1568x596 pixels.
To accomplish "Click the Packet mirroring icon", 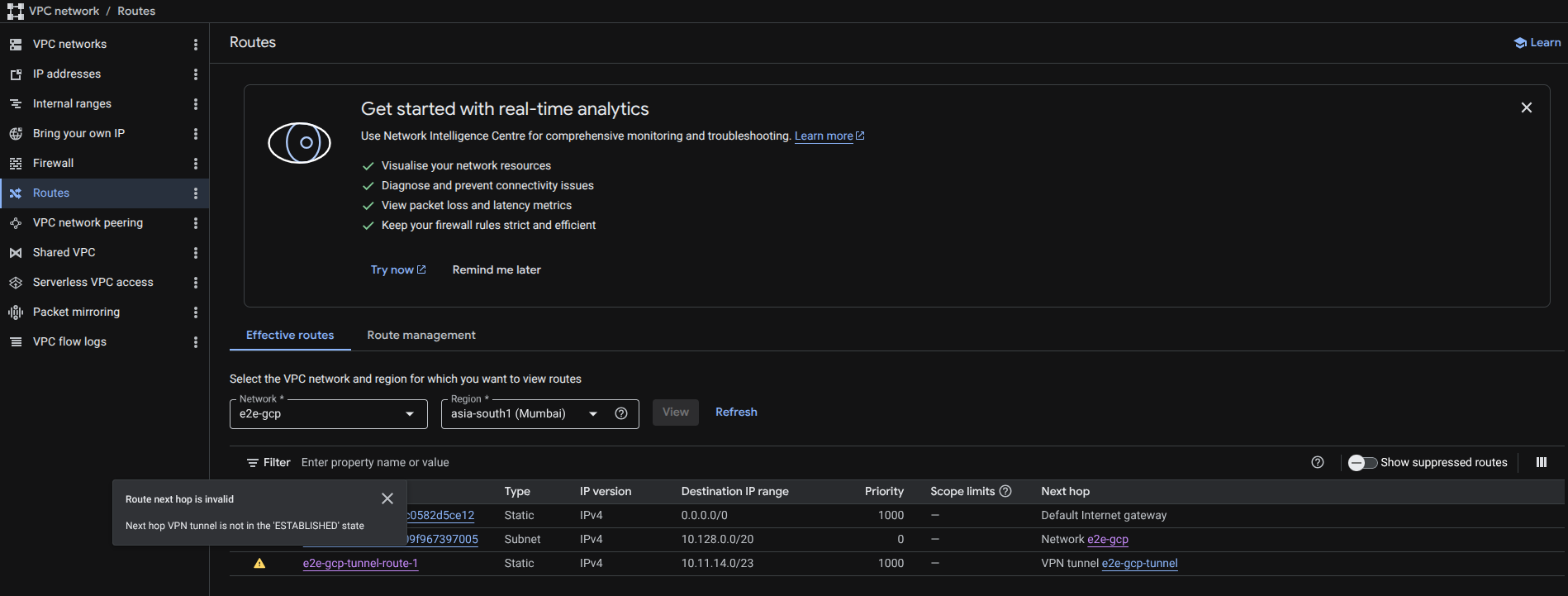I will tap(16, 312).
